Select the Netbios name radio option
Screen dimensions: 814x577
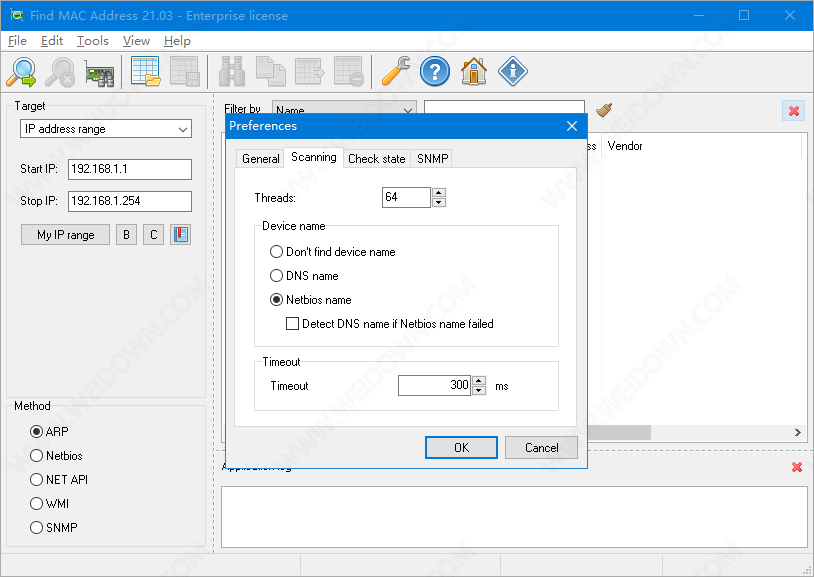pyautogui.click(x=310, y=300)
